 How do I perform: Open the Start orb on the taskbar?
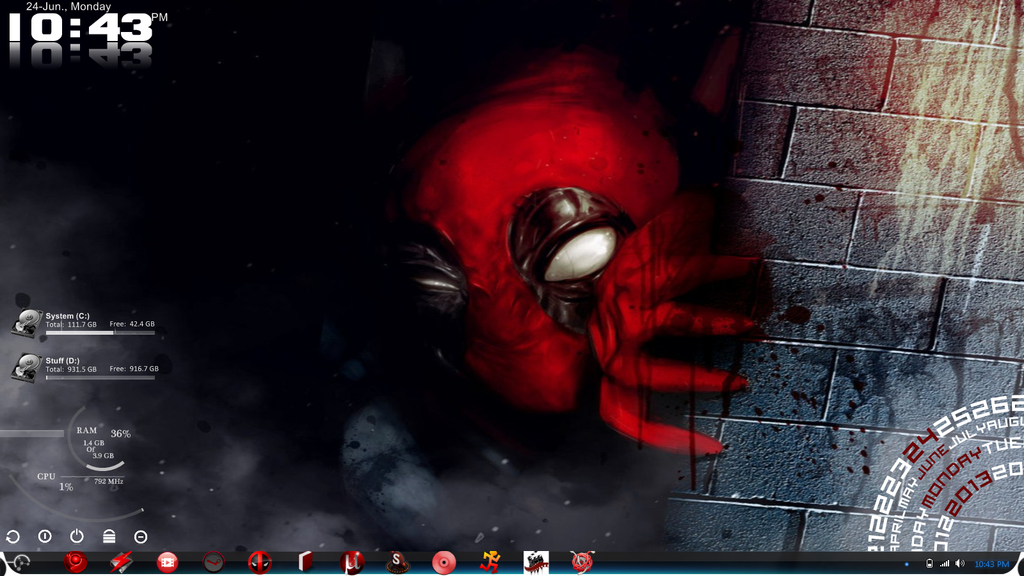(20, 562)
